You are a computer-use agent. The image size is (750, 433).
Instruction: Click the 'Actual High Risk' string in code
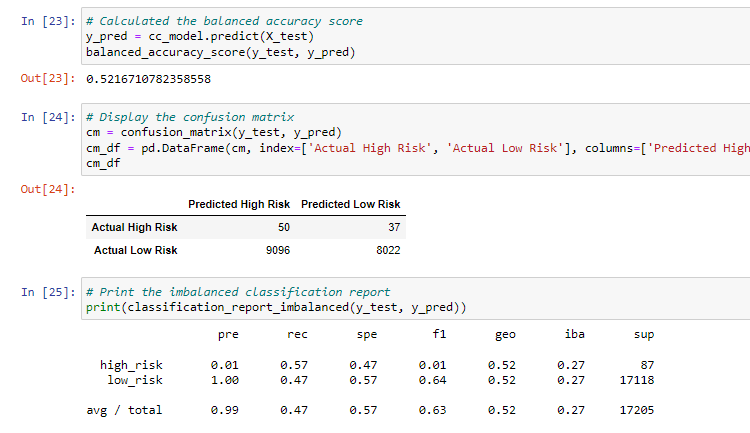pos(370,148)
